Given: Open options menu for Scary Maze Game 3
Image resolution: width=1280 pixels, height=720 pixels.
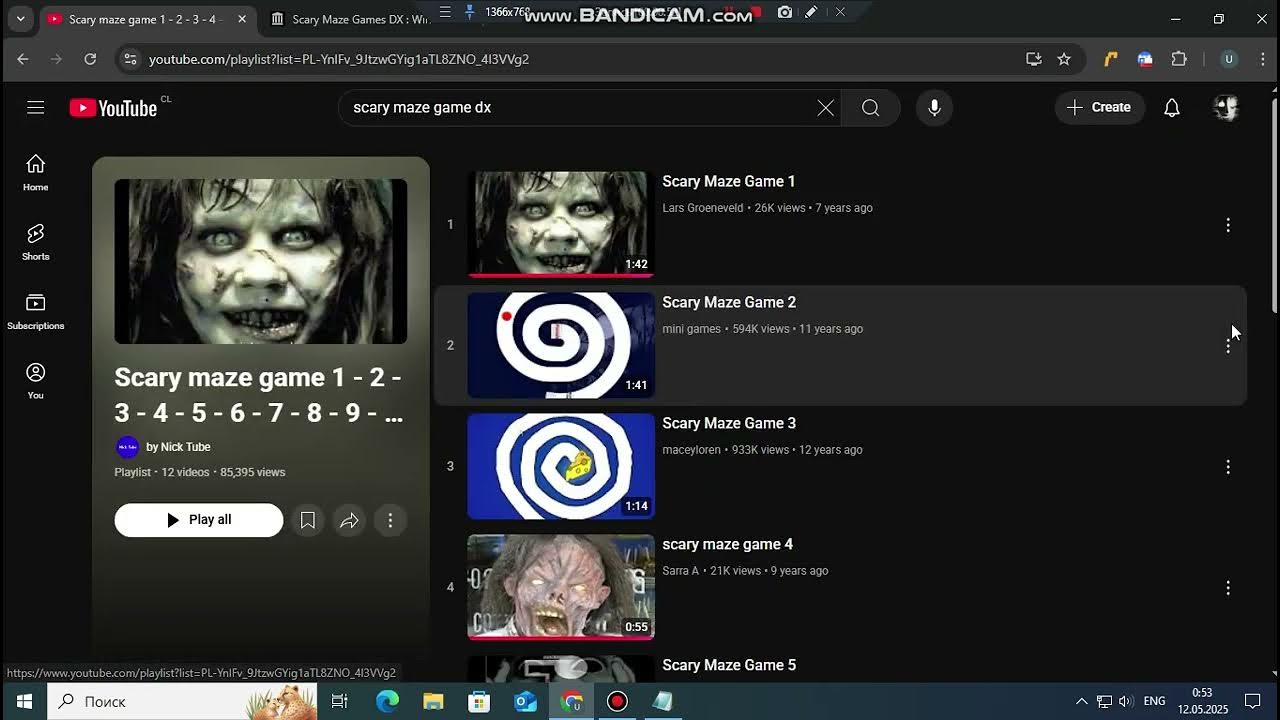Looking at the screenshot, I should [1228, 467].
